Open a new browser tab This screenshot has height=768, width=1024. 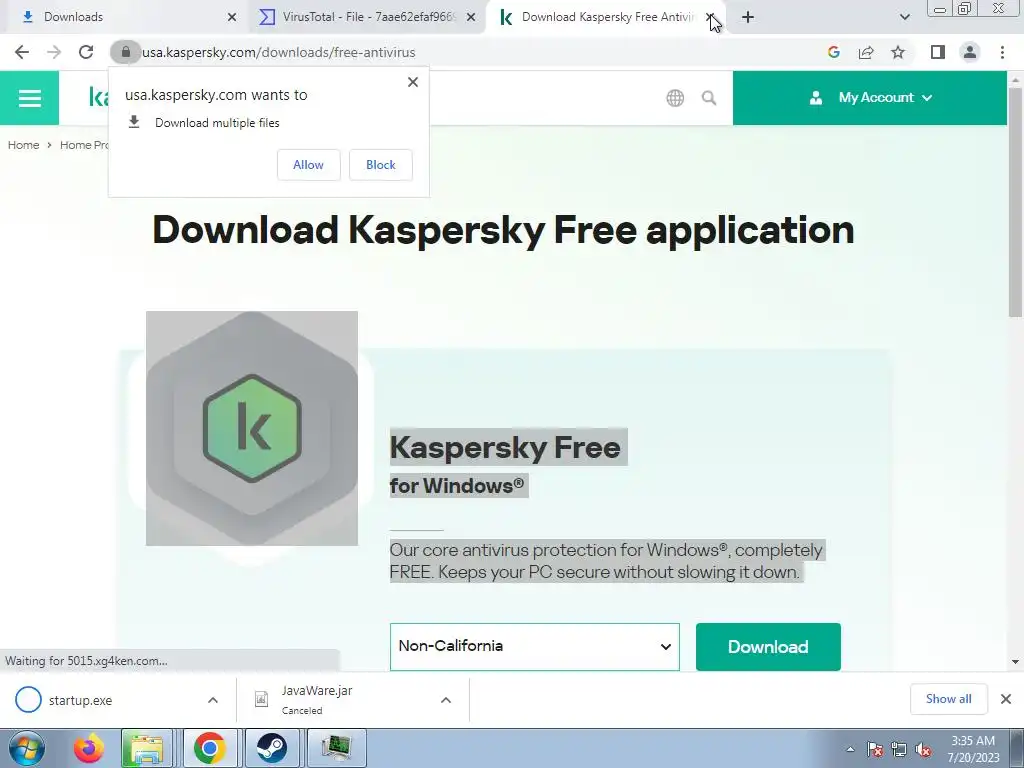tap(748, 17)
